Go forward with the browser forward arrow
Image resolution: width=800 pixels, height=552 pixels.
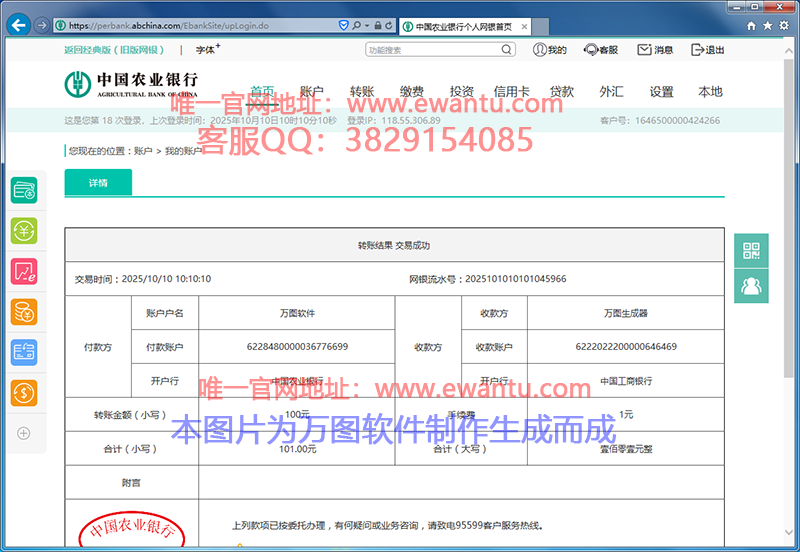[x=42, y=25]
